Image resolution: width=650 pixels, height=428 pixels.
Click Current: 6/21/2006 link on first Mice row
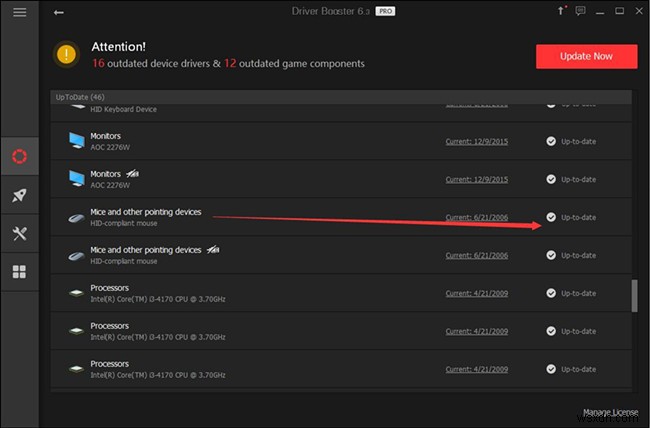[x=477, y=217]
